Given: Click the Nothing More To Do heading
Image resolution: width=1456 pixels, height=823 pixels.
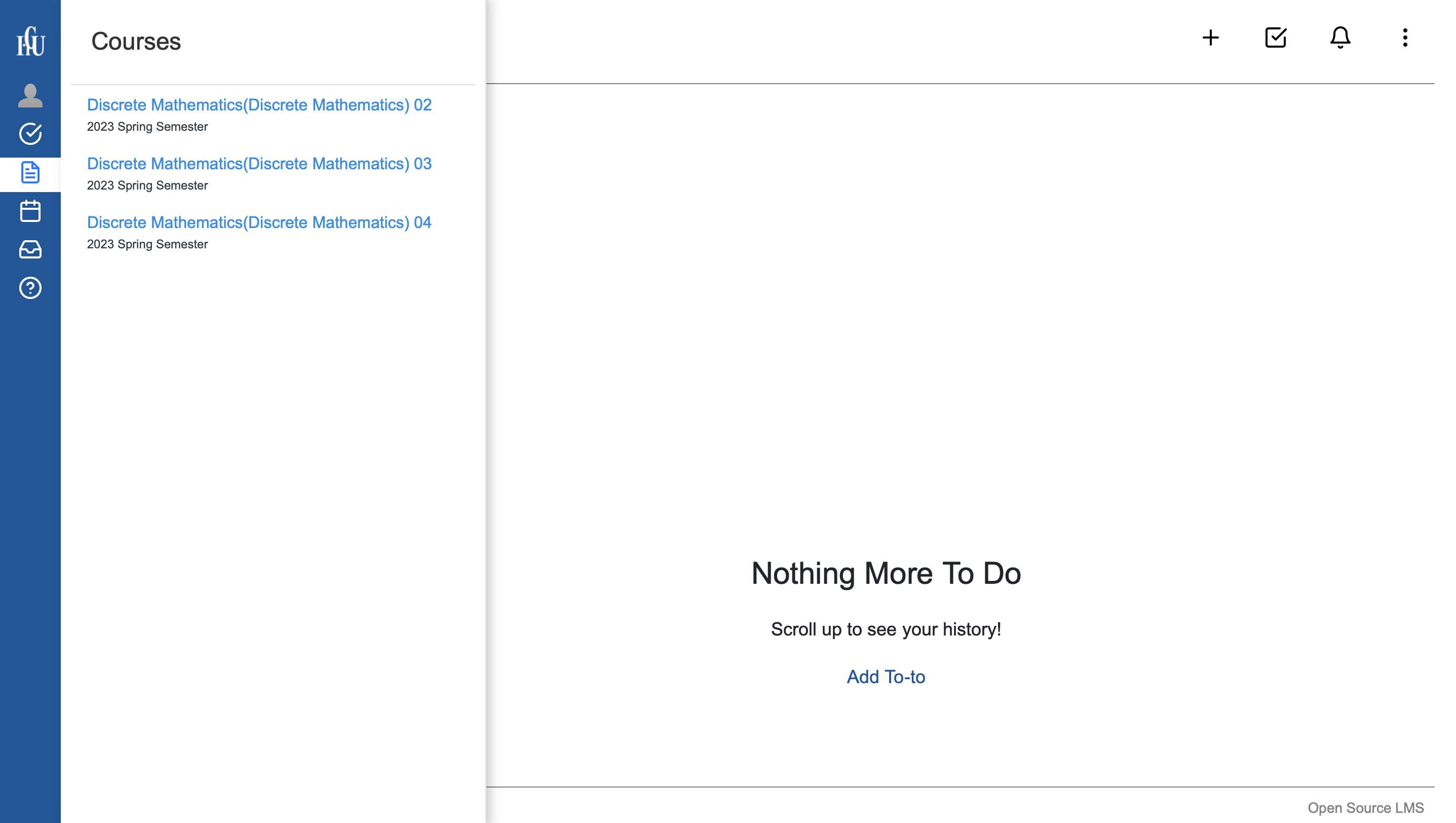Looking at the screenshot, I should pos(886,573).
